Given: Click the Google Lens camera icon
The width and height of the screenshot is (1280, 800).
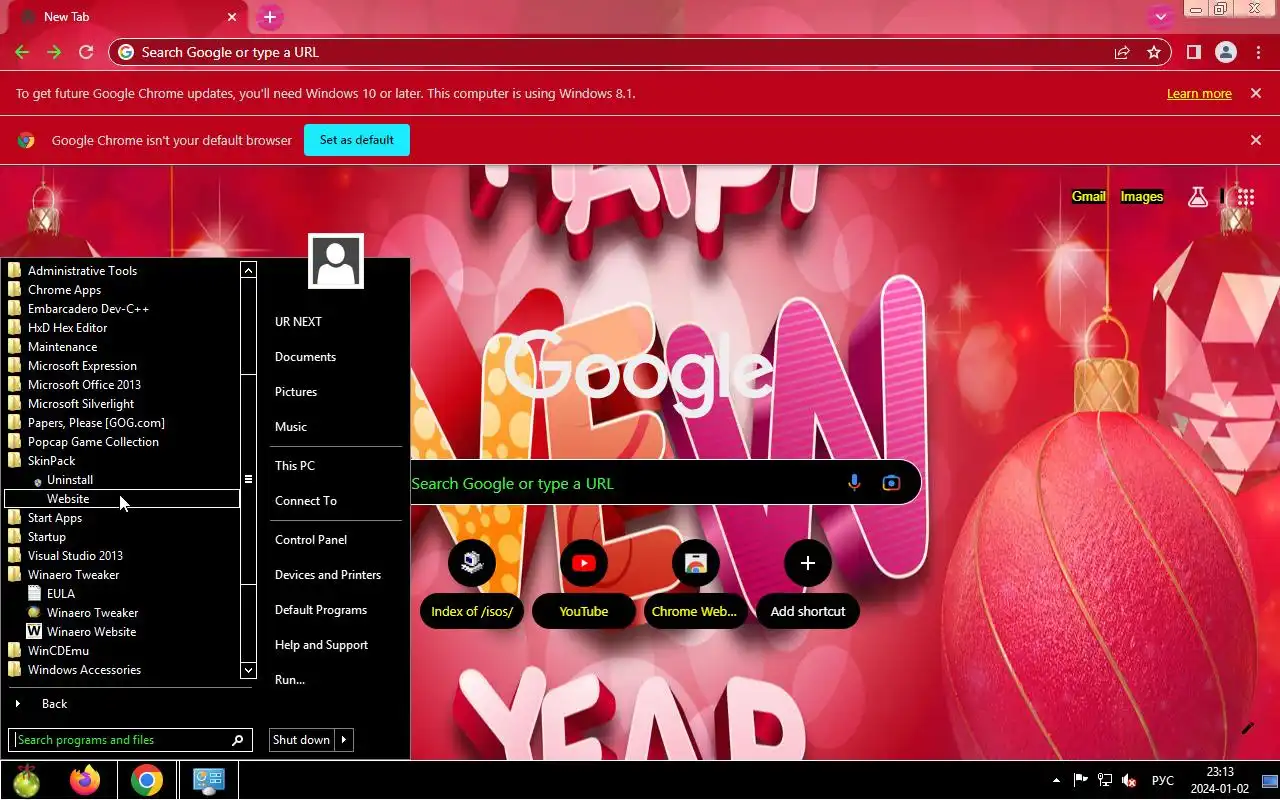Looking at the screenshot, I should point(891,483).
